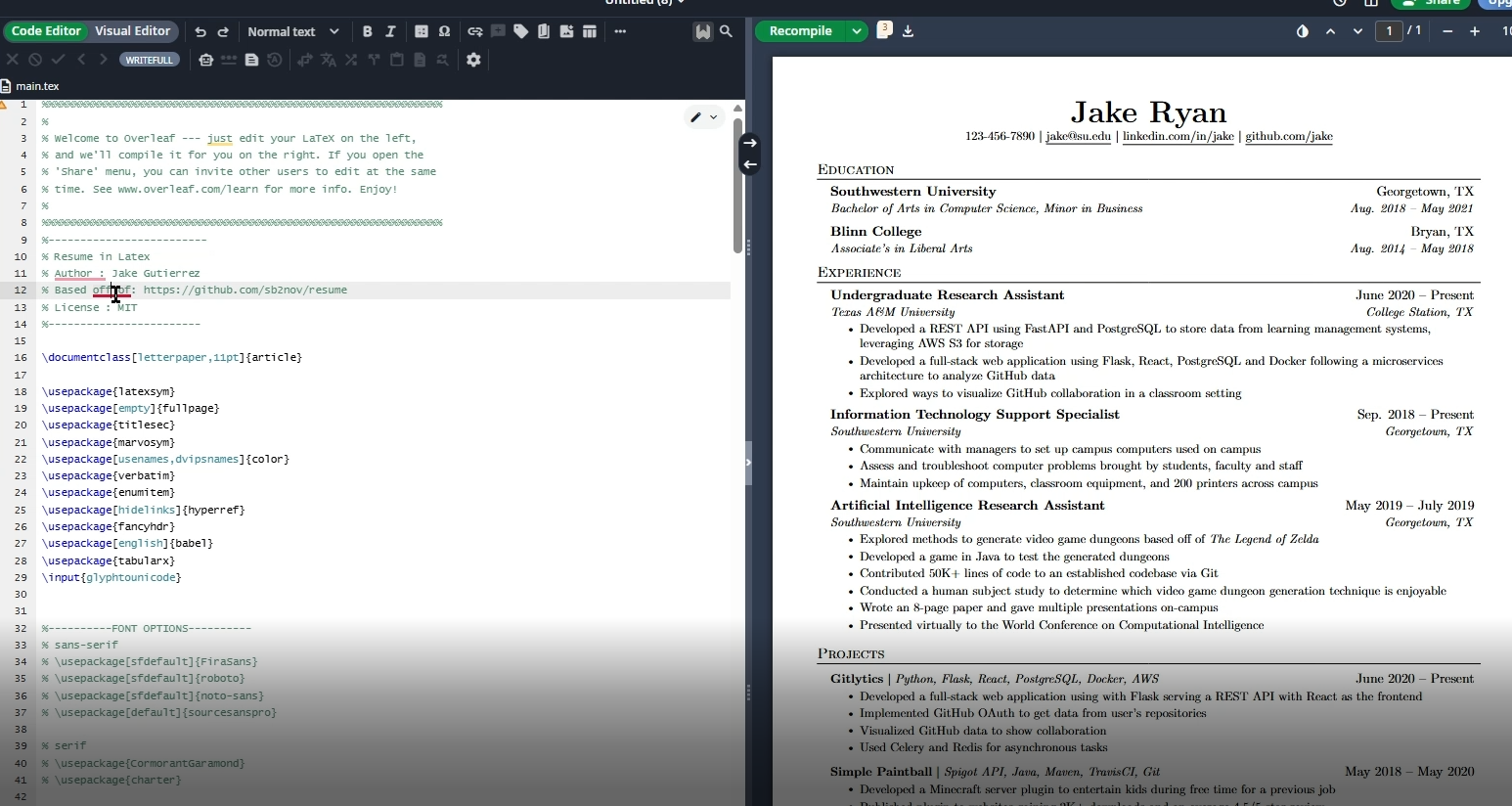The width and height of the screenshot is (1512, 806).
Task: Click Writefull translate icon
Action: (328, 60)
